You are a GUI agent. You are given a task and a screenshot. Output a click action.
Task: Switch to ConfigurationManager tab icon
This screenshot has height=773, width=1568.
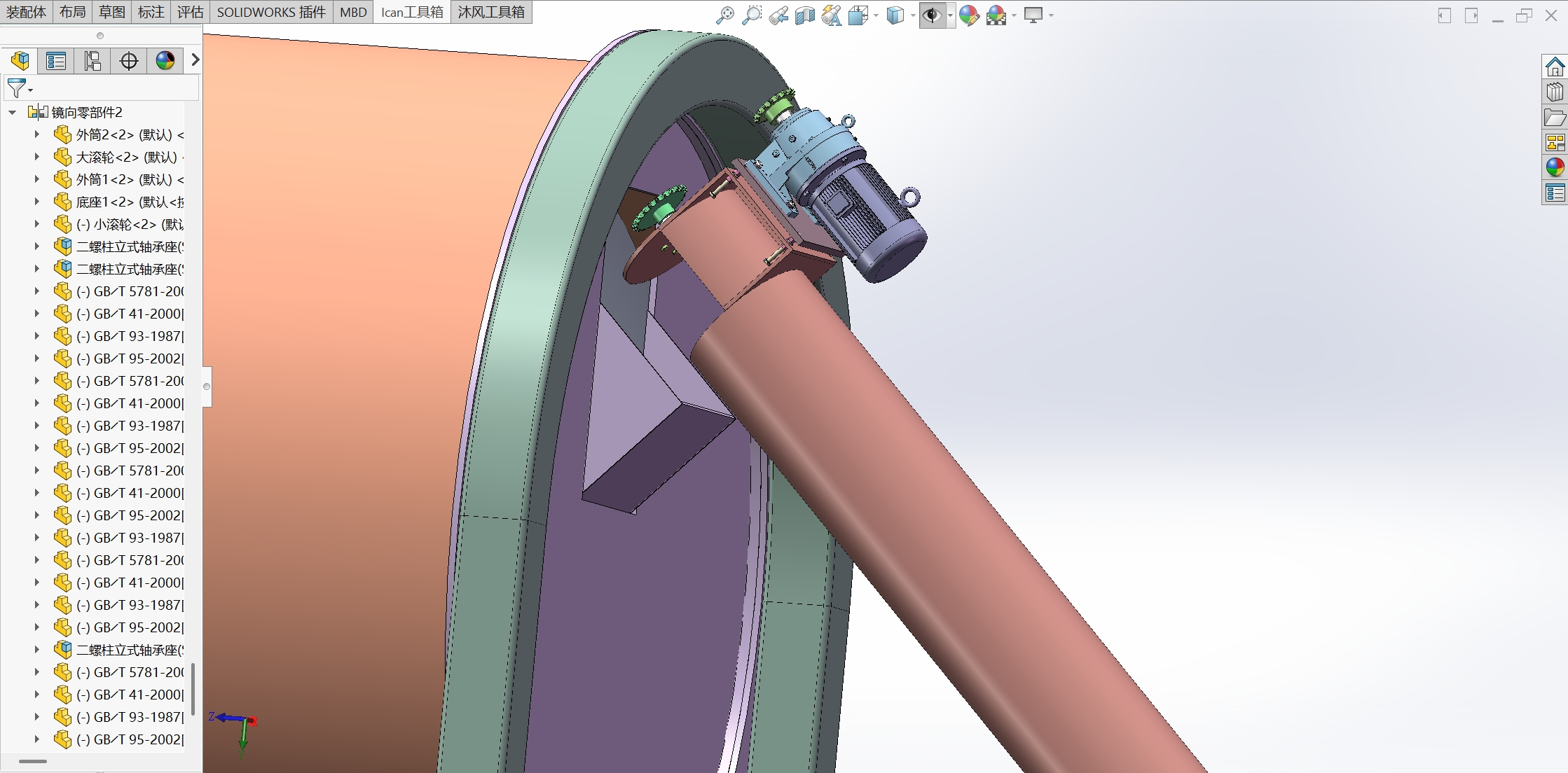[92, 61]
